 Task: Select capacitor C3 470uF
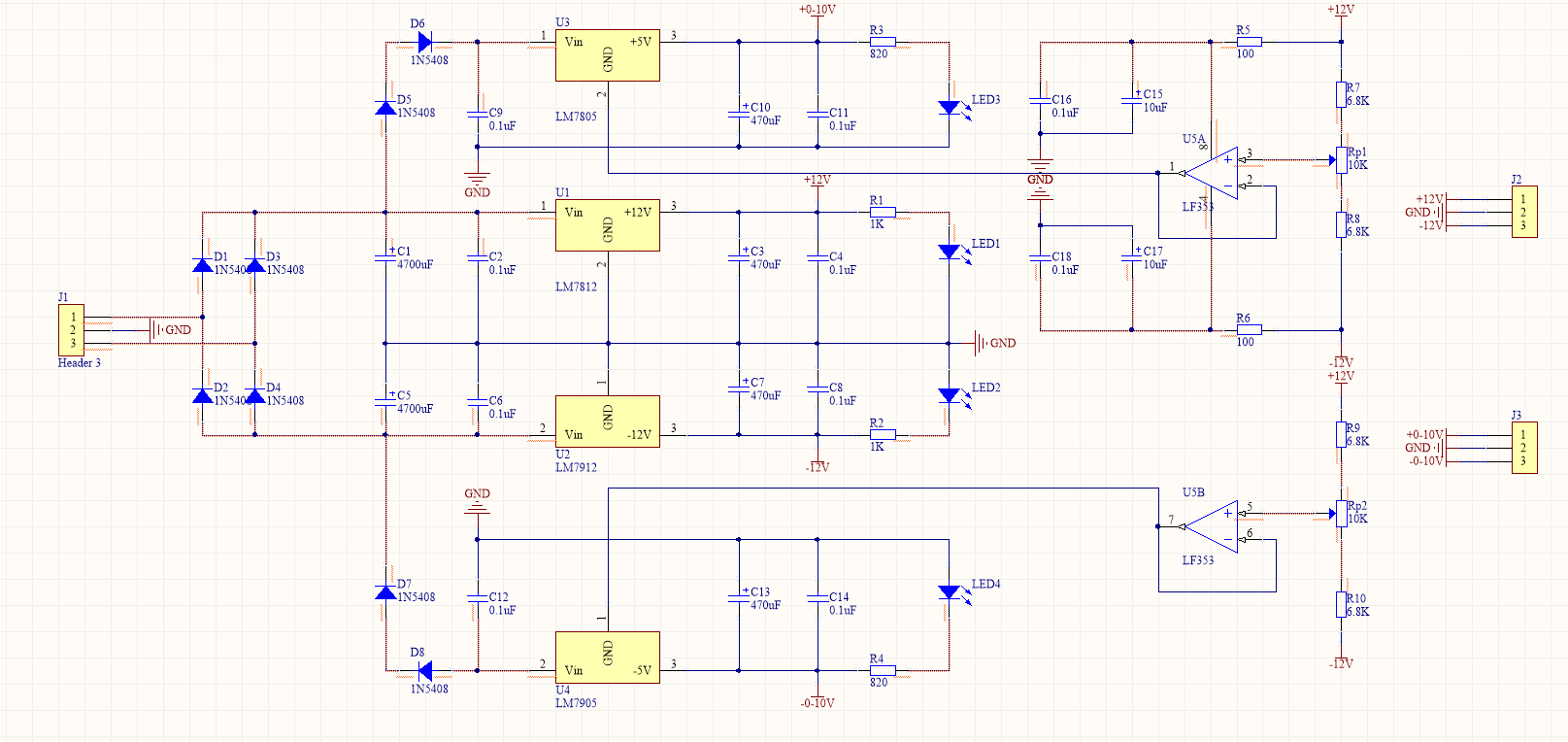click(x=739, y=256)
